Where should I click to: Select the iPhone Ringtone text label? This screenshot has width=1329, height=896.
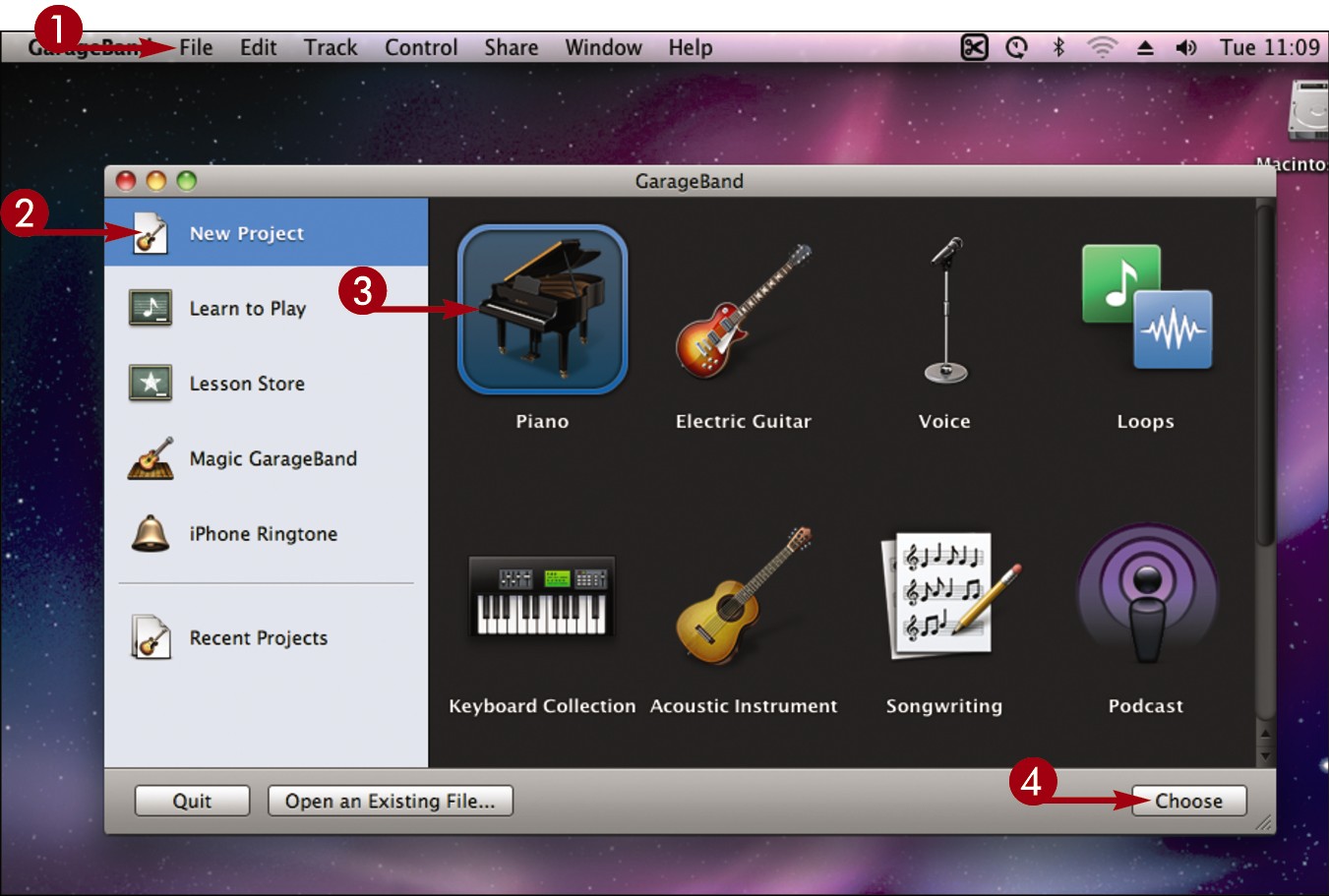pos(264,534)
